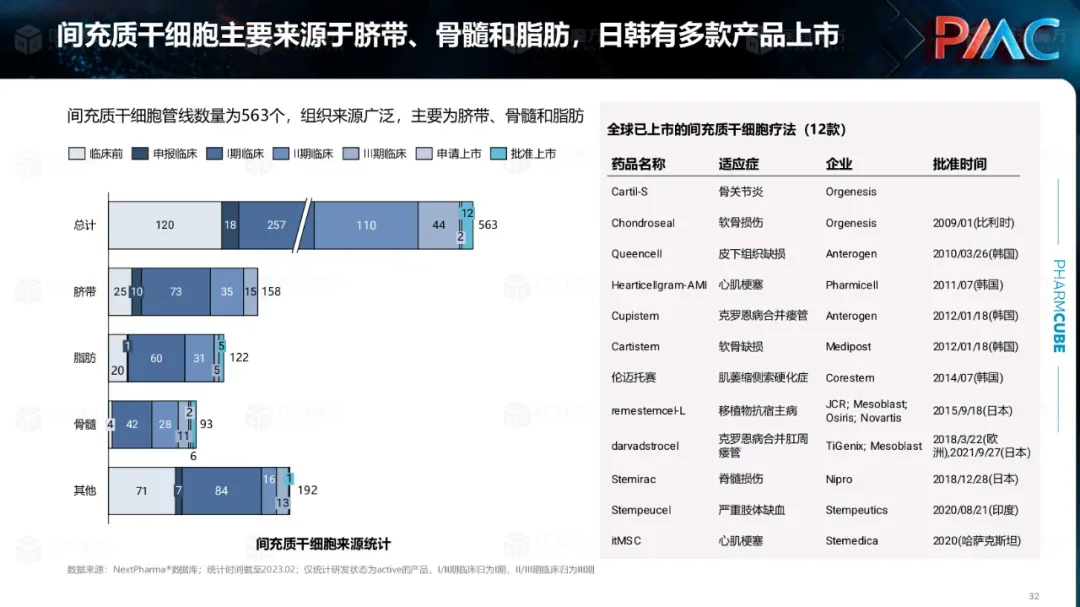
Task: Click the 脂肪 bar label
Action: click(x=85, y=358)
